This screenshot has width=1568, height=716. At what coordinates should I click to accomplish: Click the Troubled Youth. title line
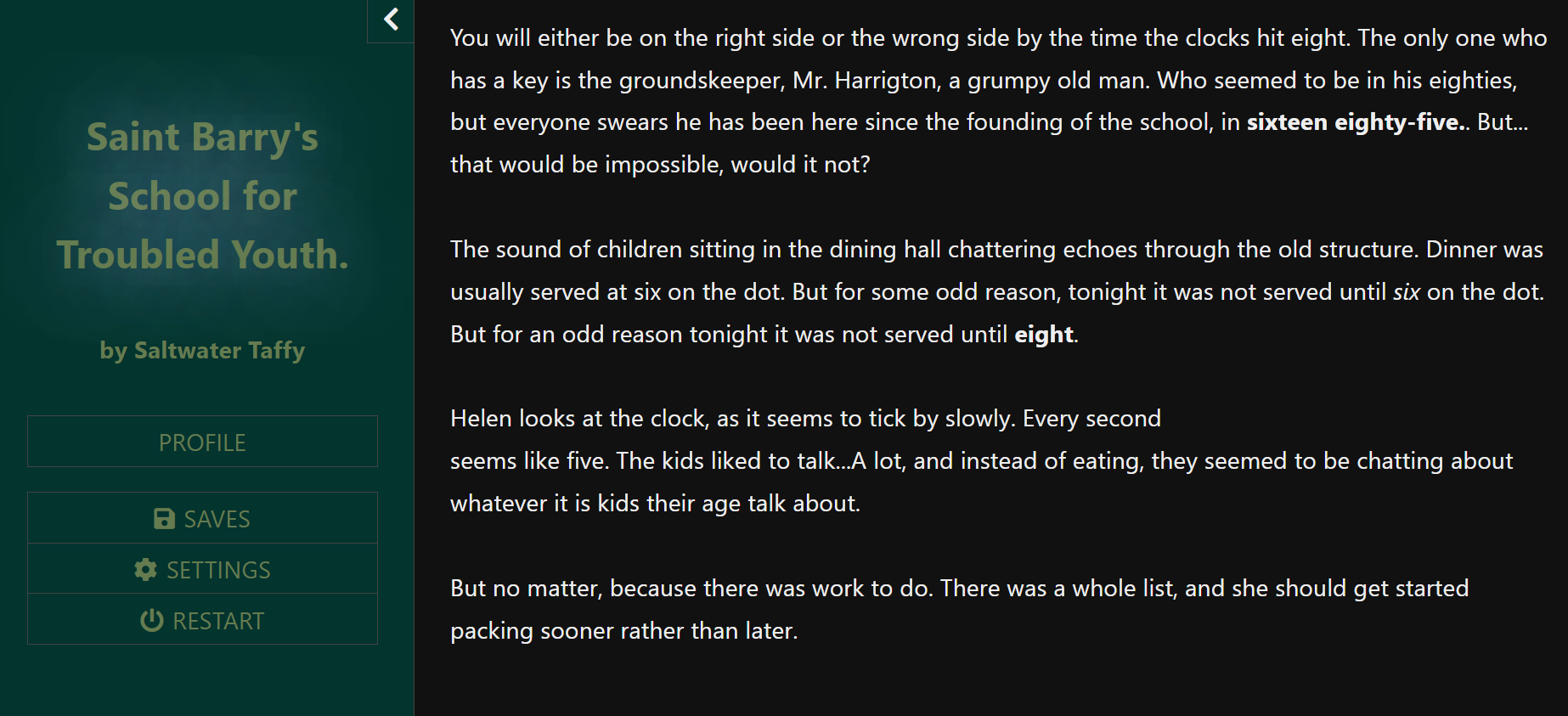pos(202,255)
